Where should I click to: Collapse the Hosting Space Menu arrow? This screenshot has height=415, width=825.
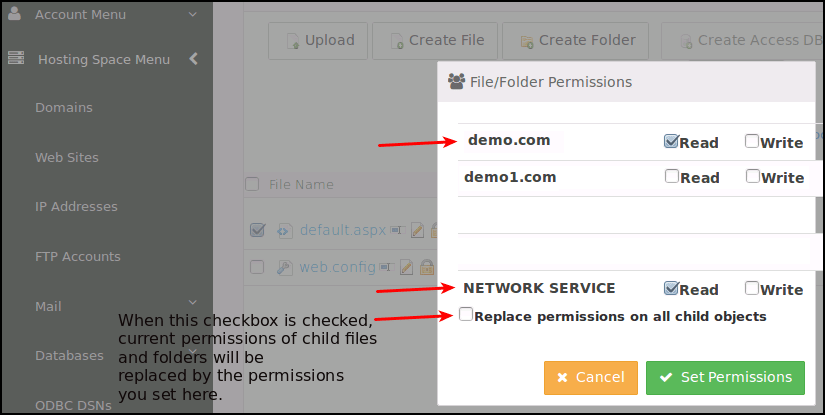[193, 59]
